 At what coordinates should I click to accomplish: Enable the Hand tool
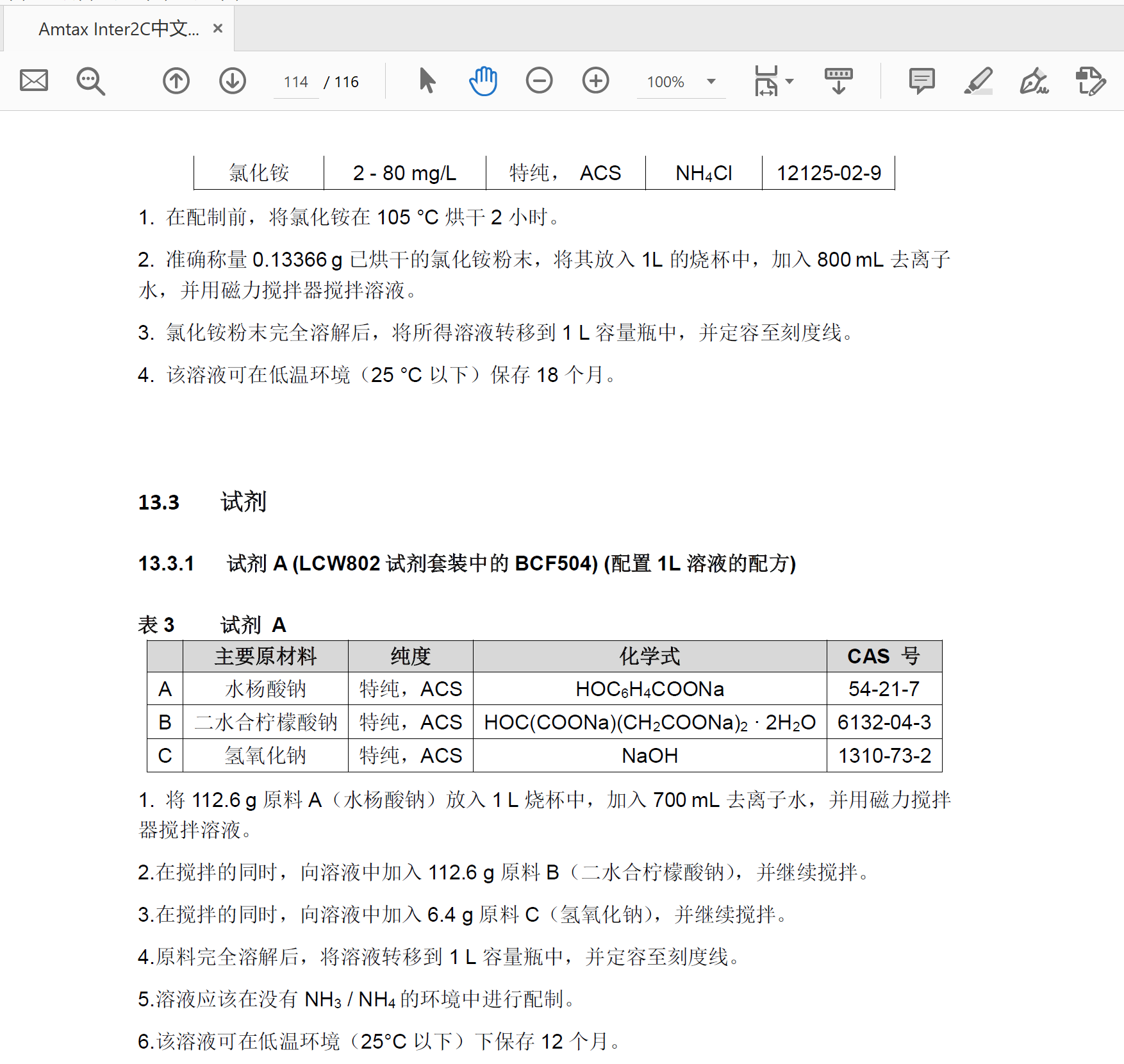(x=483, y=81)
